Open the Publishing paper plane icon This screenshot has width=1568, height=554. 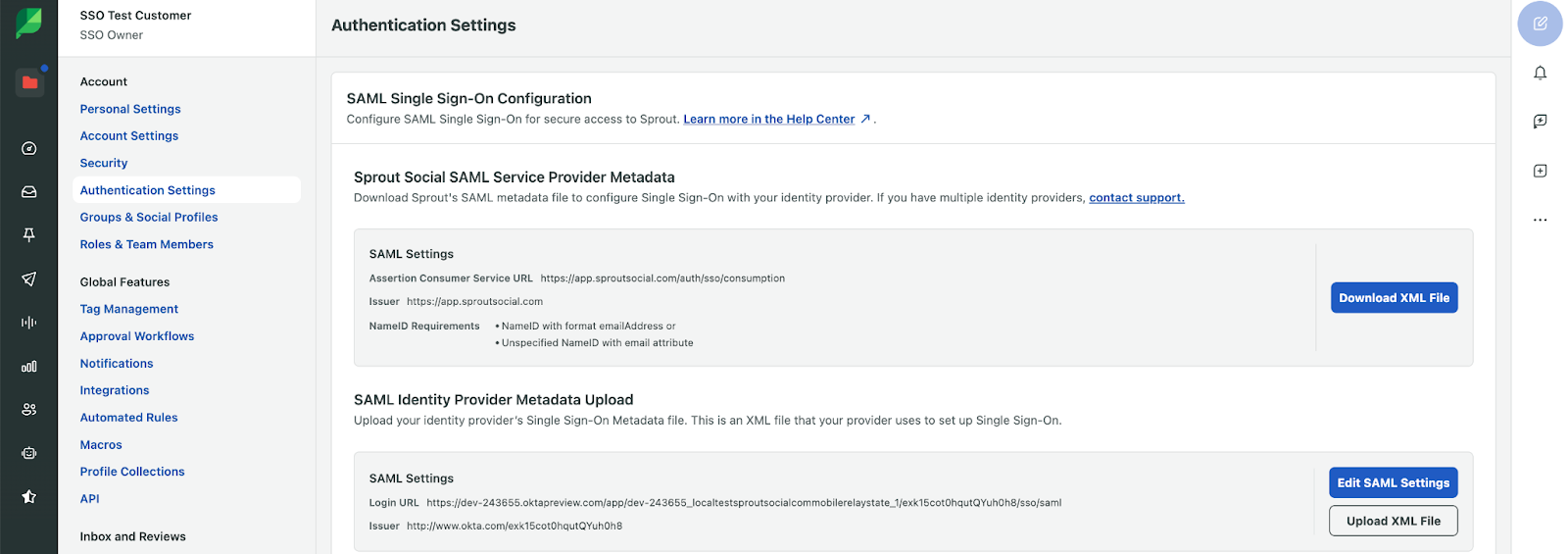(29, 279)
